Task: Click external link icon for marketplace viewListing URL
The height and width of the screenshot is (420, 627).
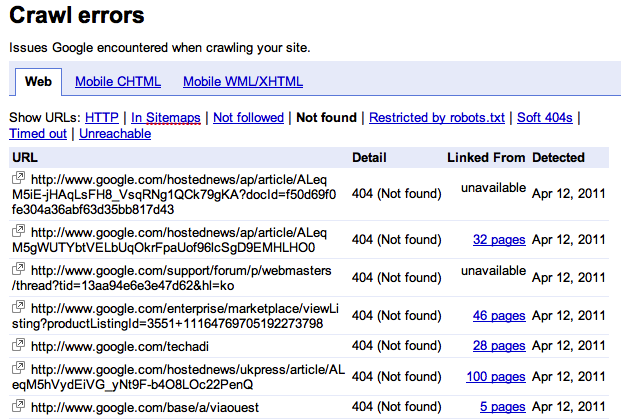Action: [18, 307]
